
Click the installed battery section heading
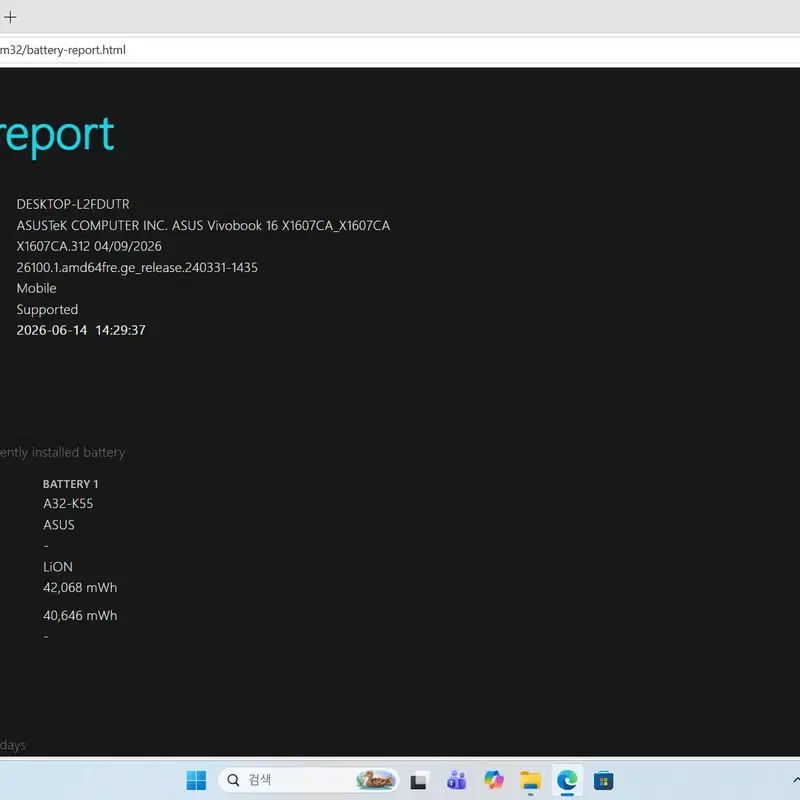[62, 453]
